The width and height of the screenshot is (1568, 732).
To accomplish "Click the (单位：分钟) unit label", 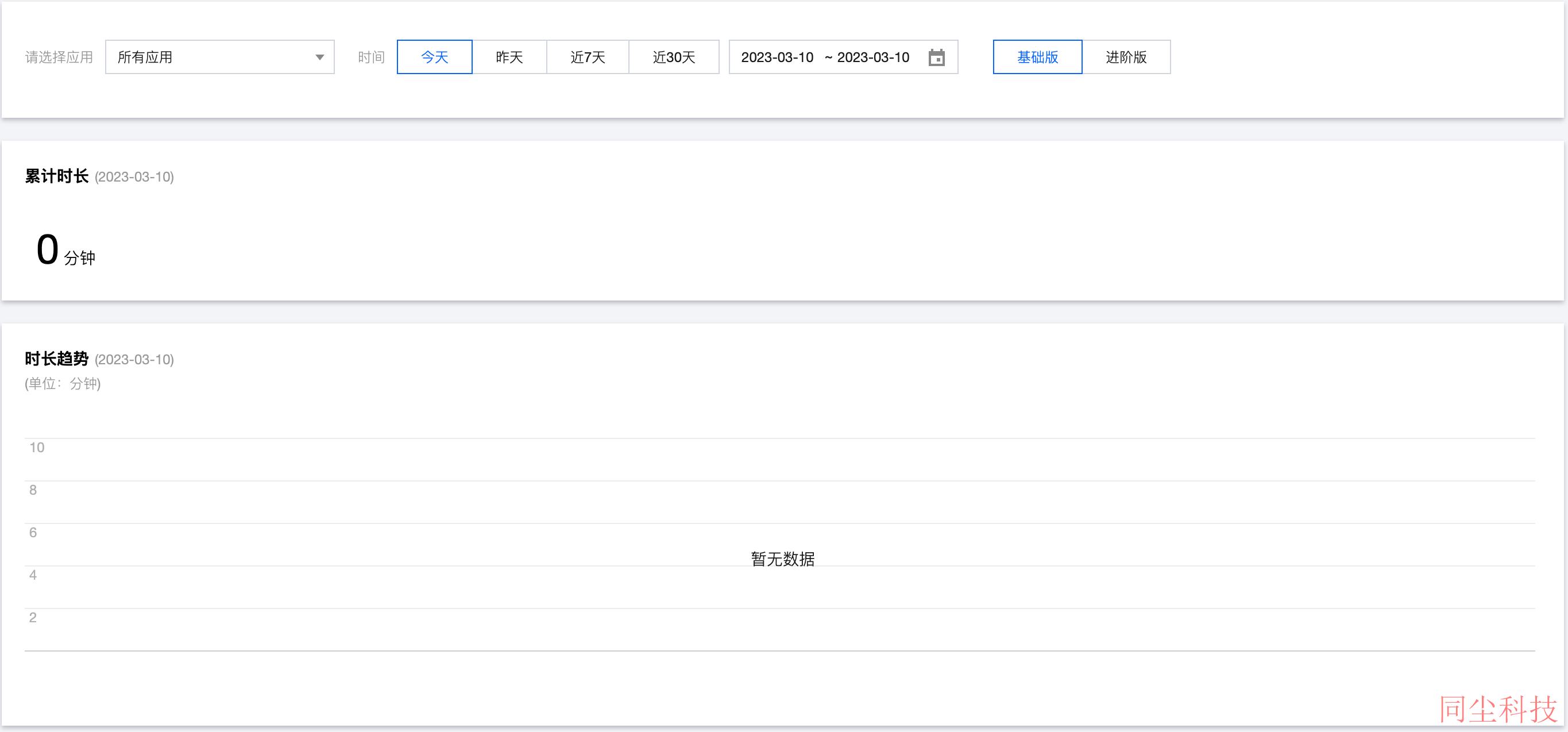I will (63, 384).
